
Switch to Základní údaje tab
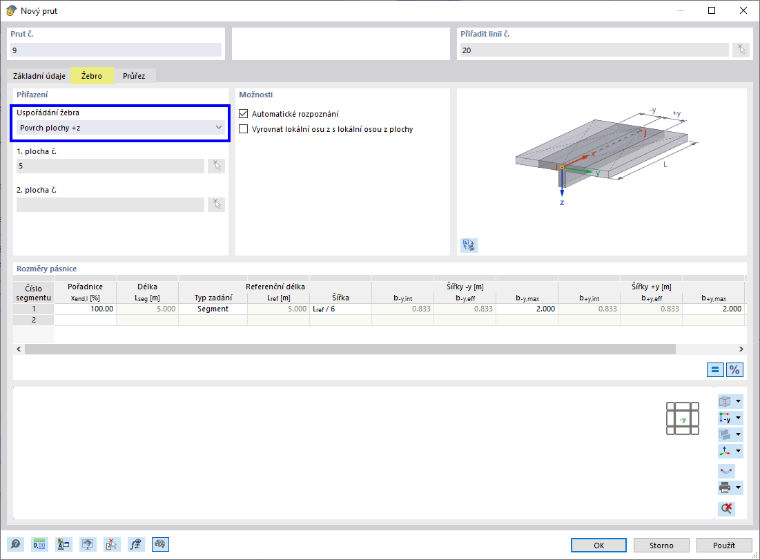pos(39,76)
